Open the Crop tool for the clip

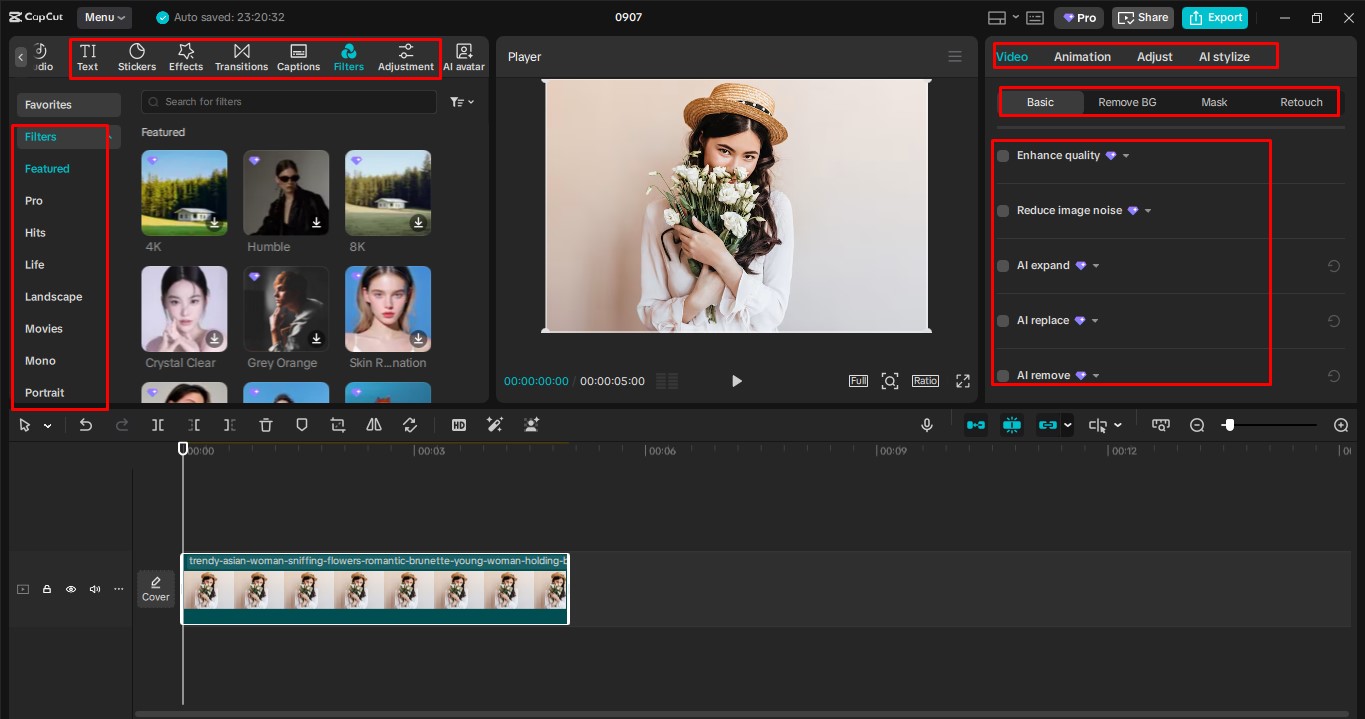pyautogui.click(x=337, y=425)
